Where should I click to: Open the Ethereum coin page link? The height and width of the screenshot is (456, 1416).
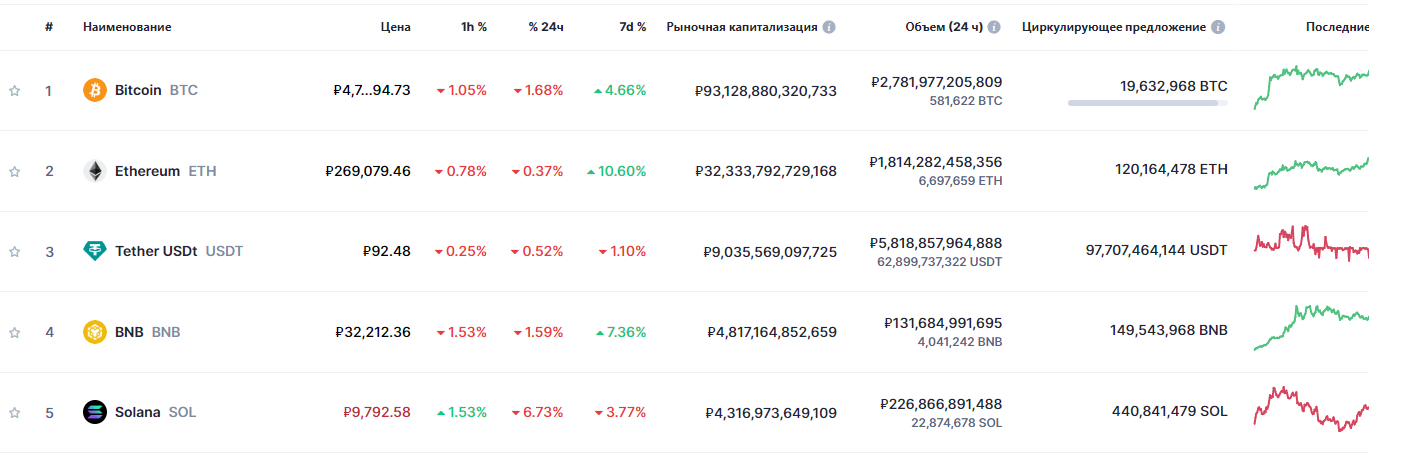pyautogui.click(x=166, y=171)
